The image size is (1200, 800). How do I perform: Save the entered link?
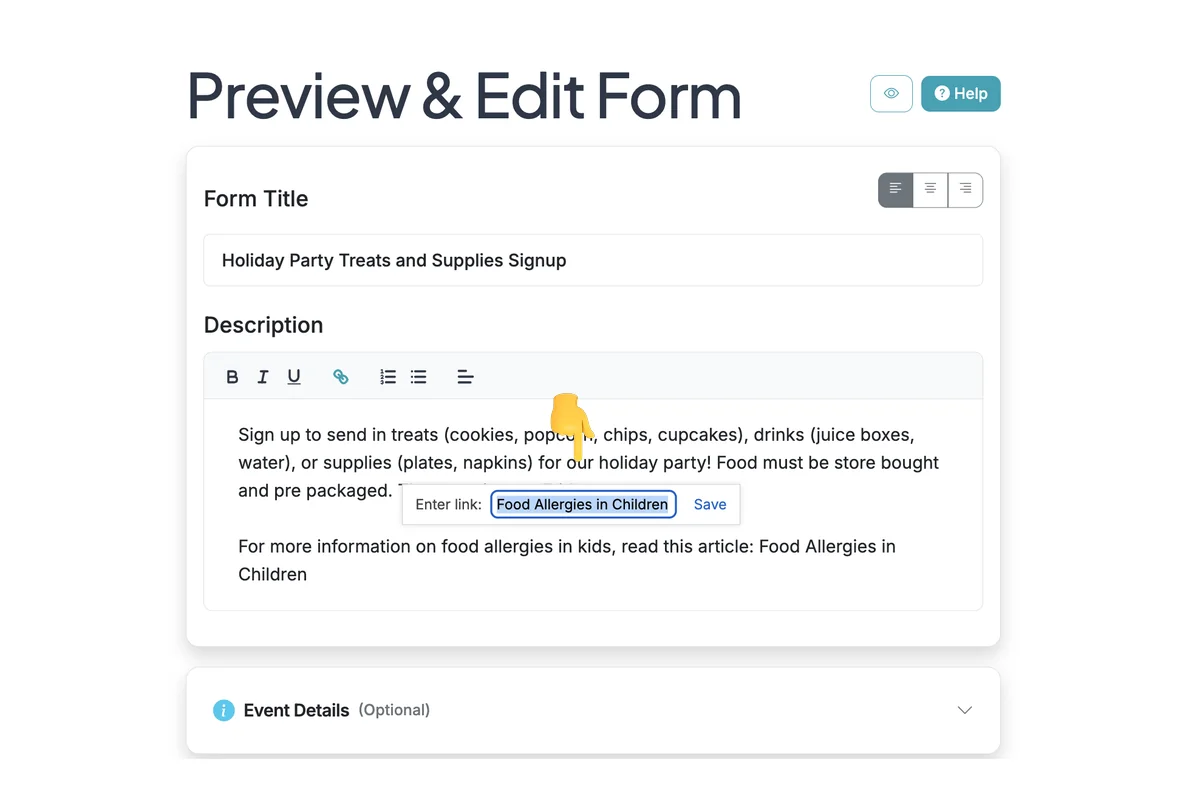[x=710, y=504]
